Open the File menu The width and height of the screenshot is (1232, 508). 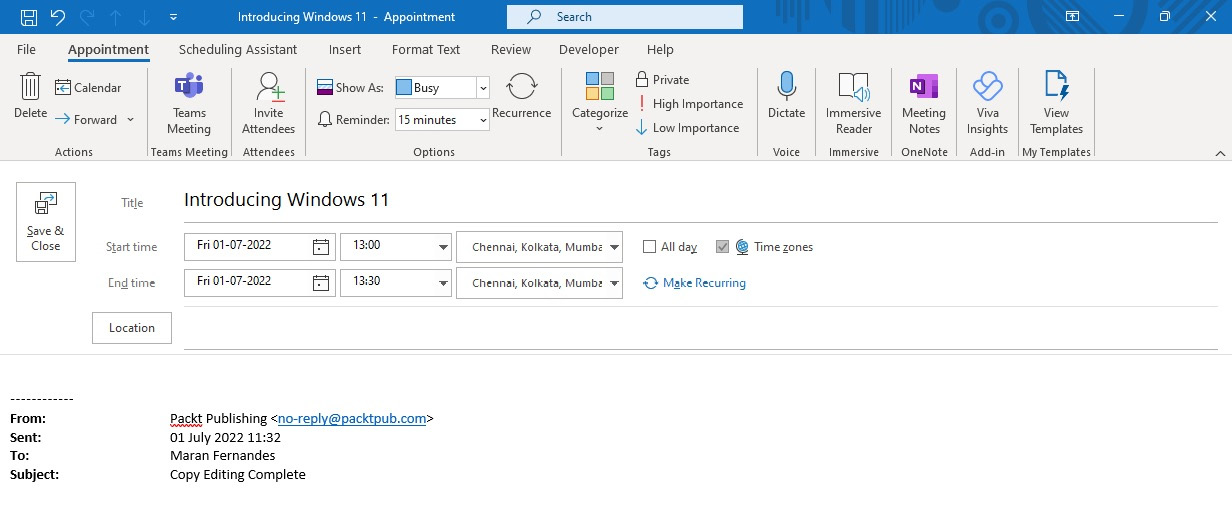click(27, 49)
